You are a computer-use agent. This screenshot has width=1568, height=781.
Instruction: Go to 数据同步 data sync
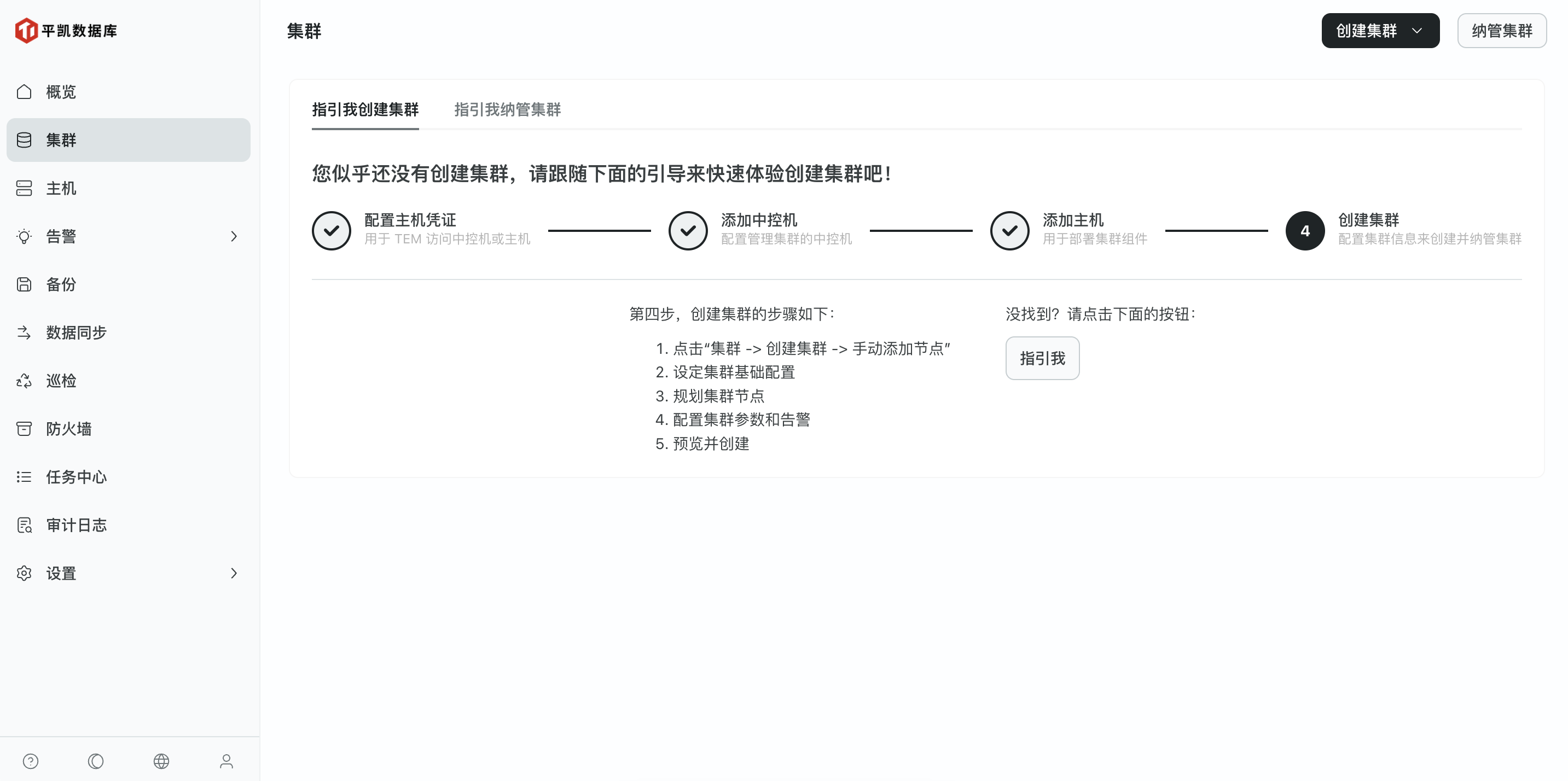[x=76, y=332]
